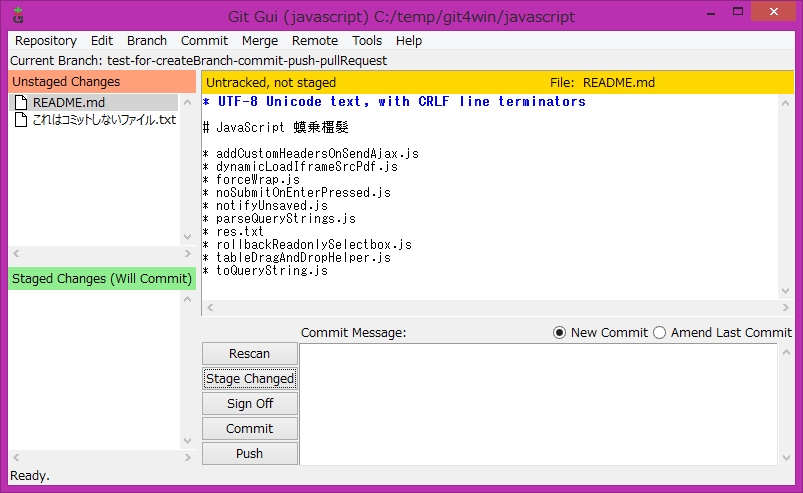The width and height of the screenshot is (803, 493).
Task: Open the Repository menu
Action: (46, 40)
